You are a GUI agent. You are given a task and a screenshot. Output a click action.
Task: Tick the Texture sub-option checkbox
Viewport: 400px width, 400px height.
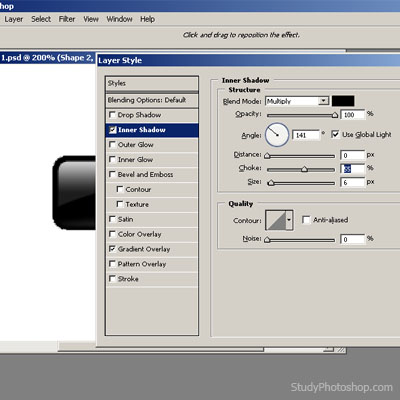point(120,204)
